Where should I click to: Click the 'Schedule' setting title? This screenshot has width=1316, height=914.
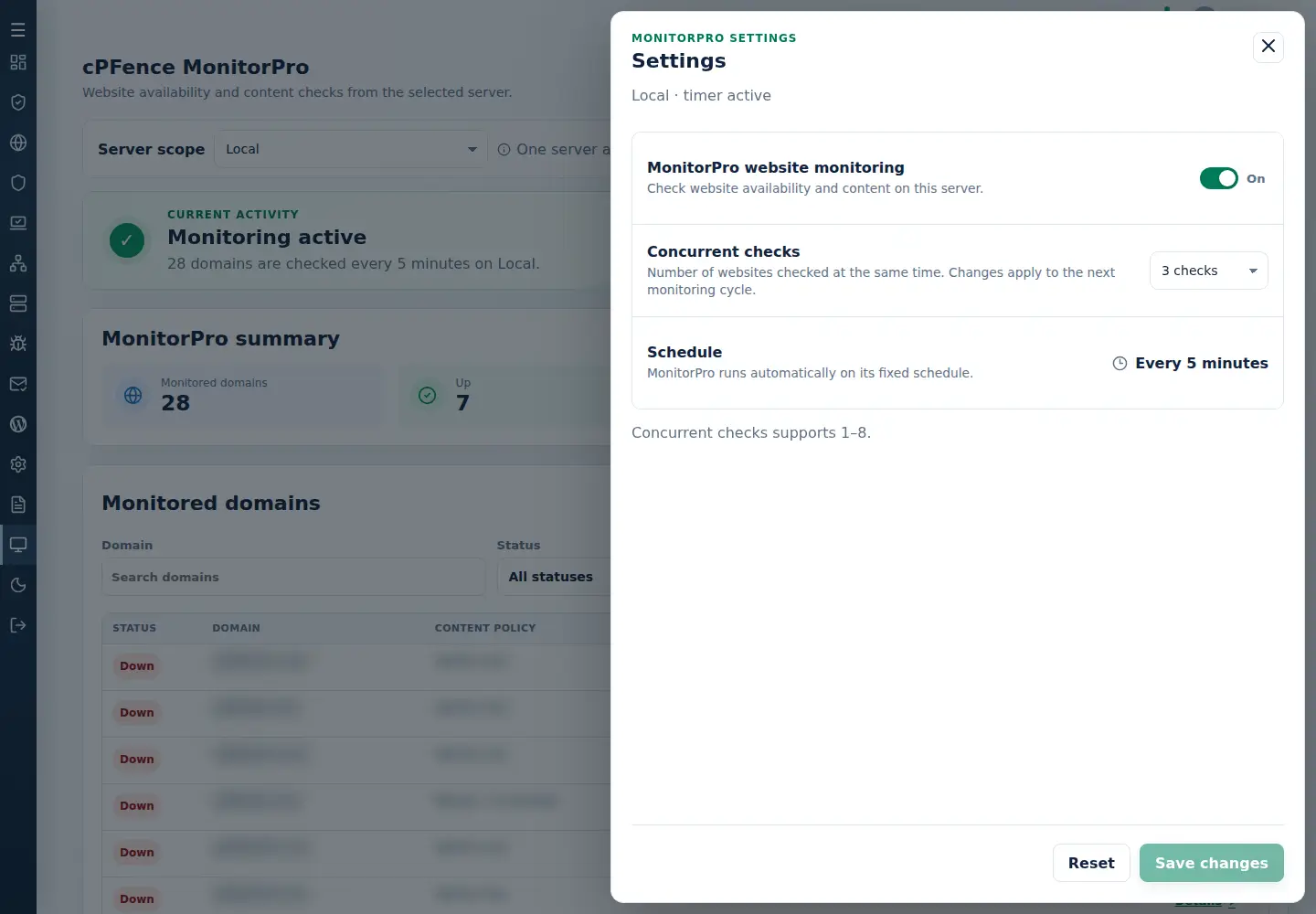pos(685,352)
